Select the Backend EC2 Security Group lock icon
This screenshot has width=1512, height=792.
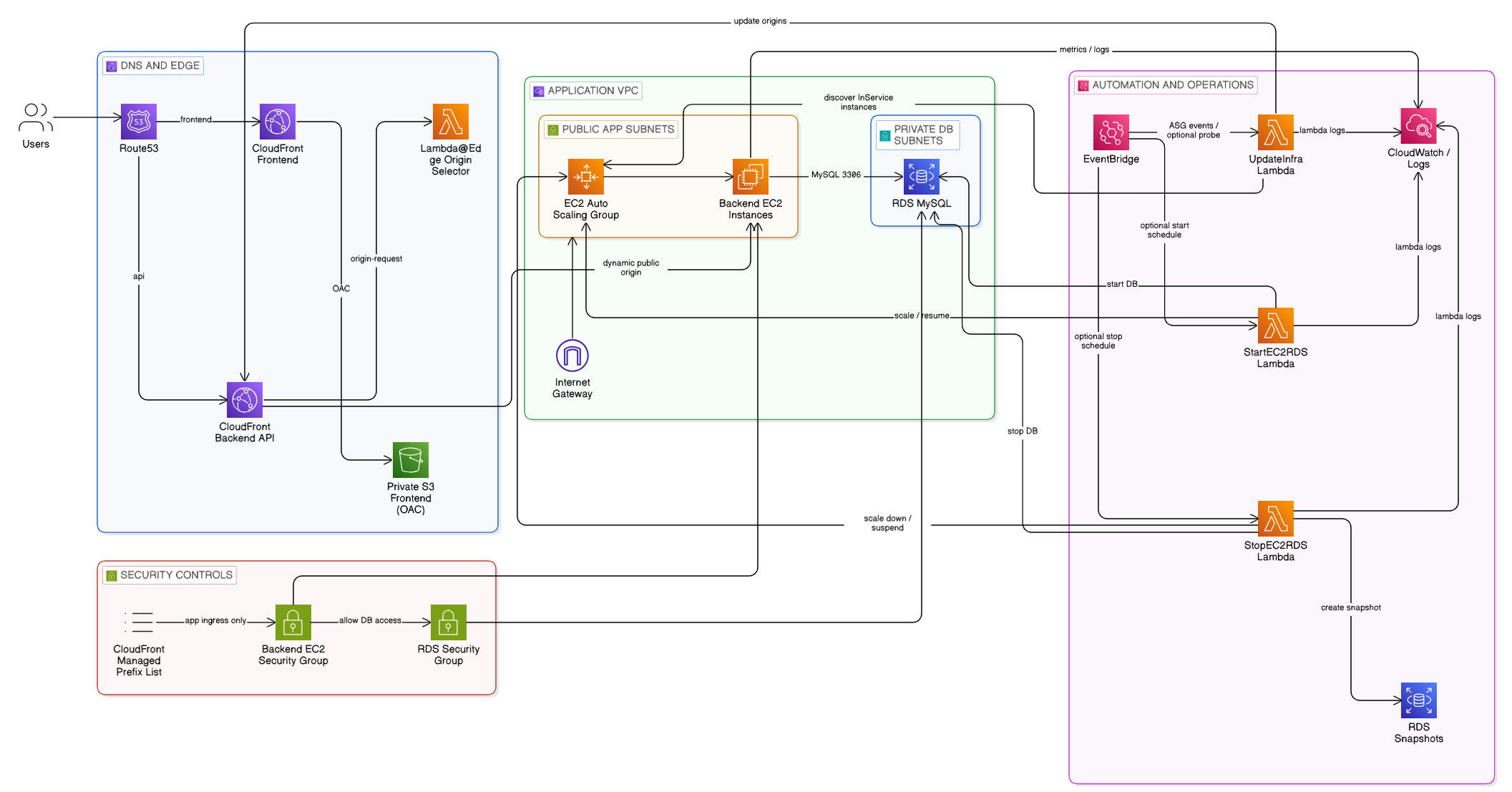coord(293,622)
